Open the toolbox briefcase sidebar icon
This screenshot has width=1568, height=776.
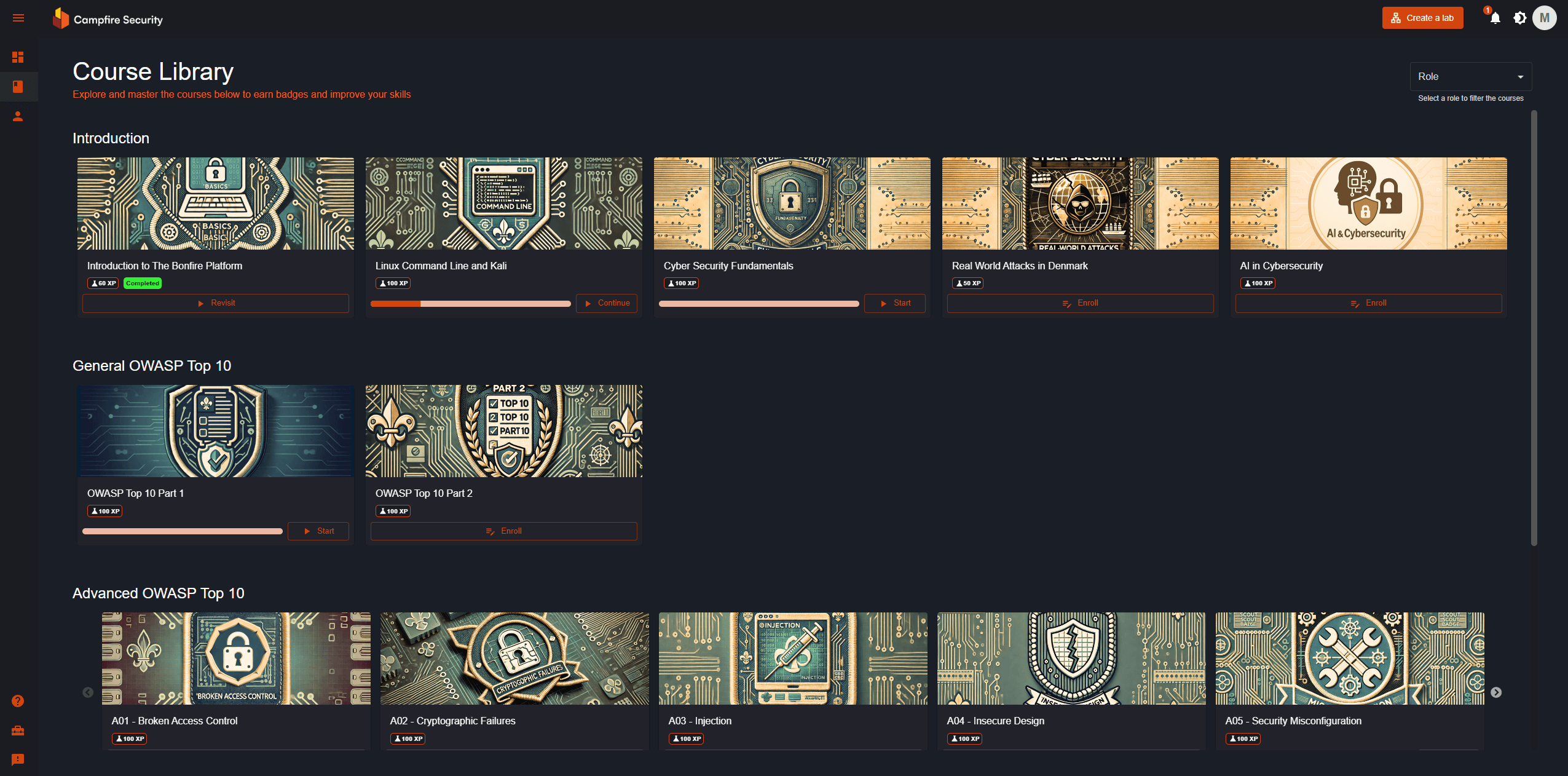[x=18, y=730]
